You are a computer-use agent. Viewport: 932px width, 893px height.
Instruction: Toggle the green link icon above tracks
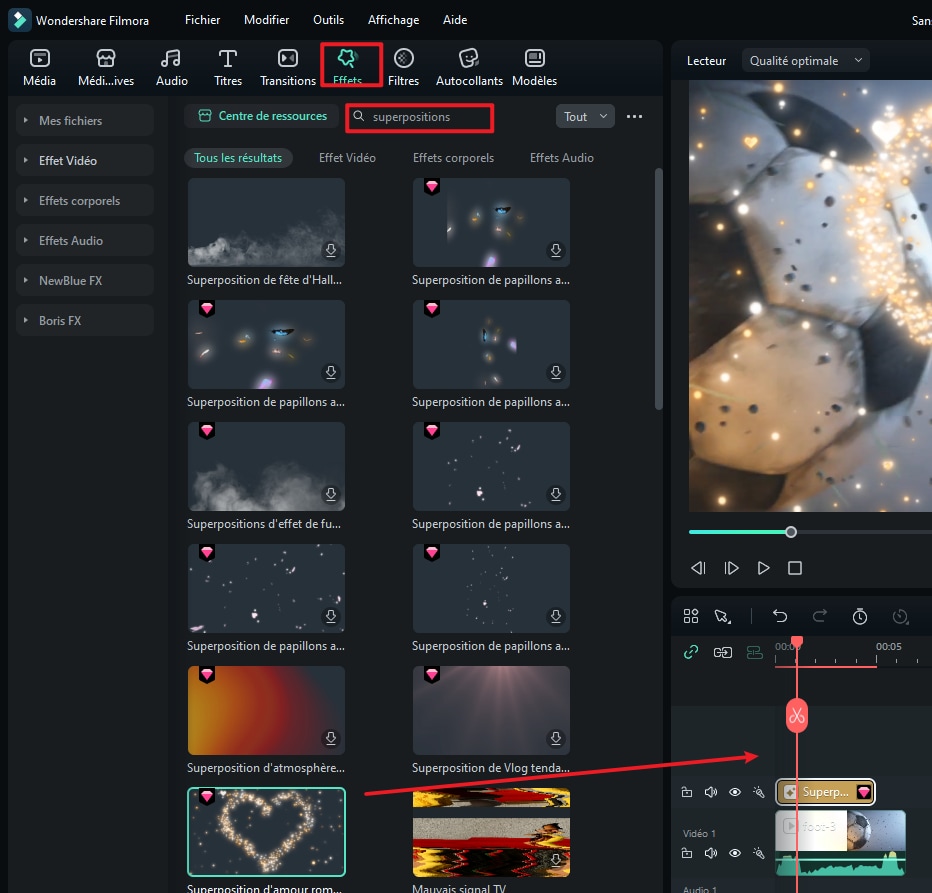click(x=690, y=652)
